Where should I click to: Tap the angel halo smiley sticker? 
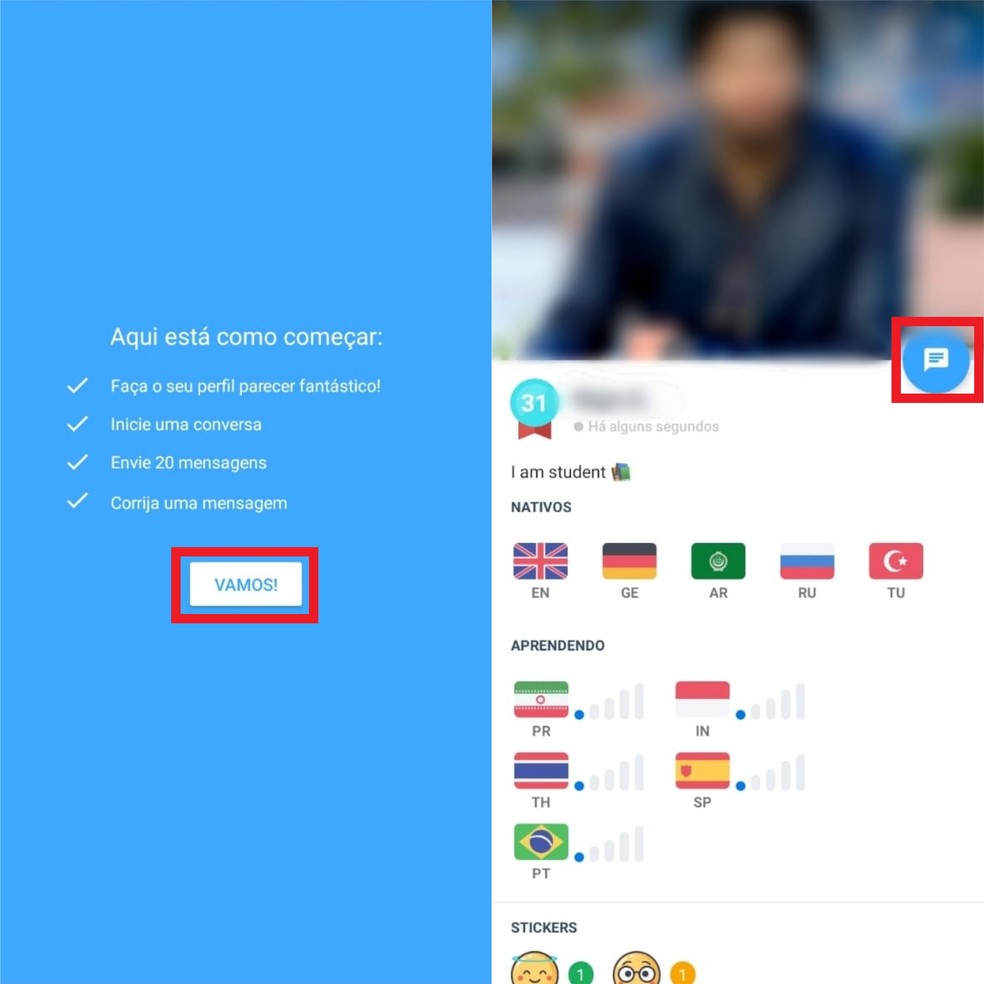[x=535, y=968]
